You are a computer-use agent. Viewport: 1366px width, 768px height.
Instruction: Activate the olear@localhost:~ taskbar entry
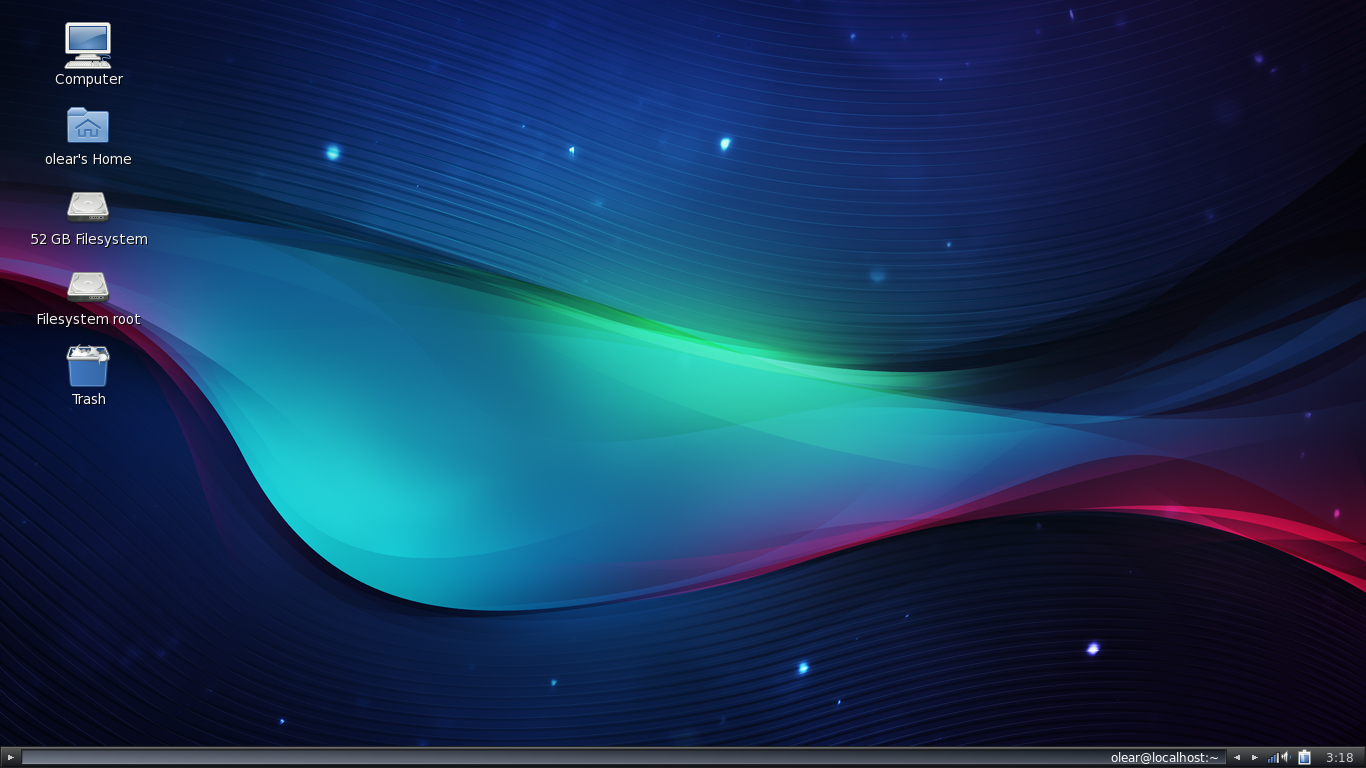tap(1164, 758)
